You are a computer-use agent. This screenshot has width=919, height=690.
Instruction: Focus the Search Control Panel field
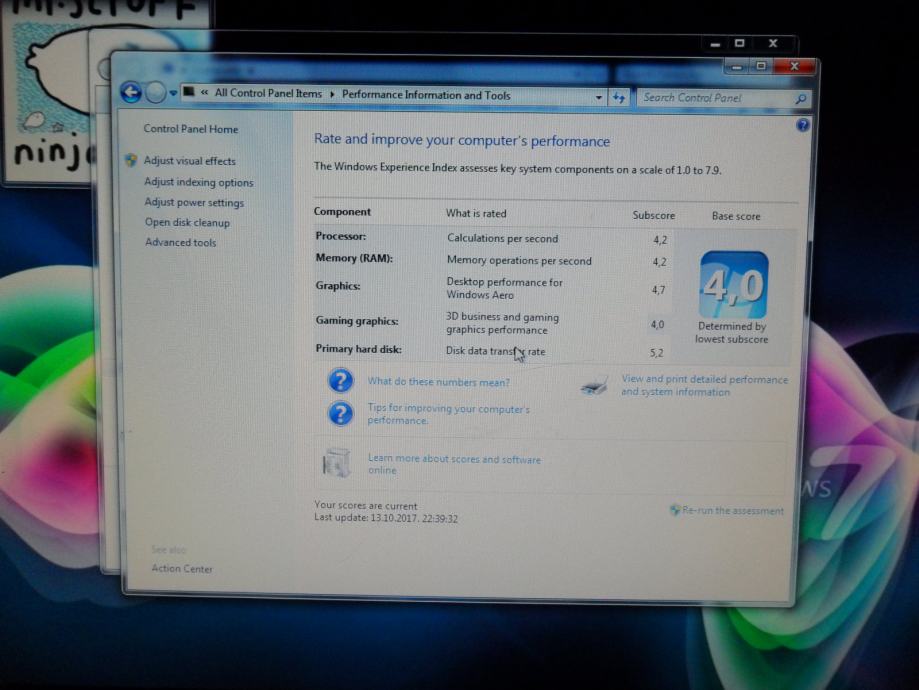tap(724, 98)
